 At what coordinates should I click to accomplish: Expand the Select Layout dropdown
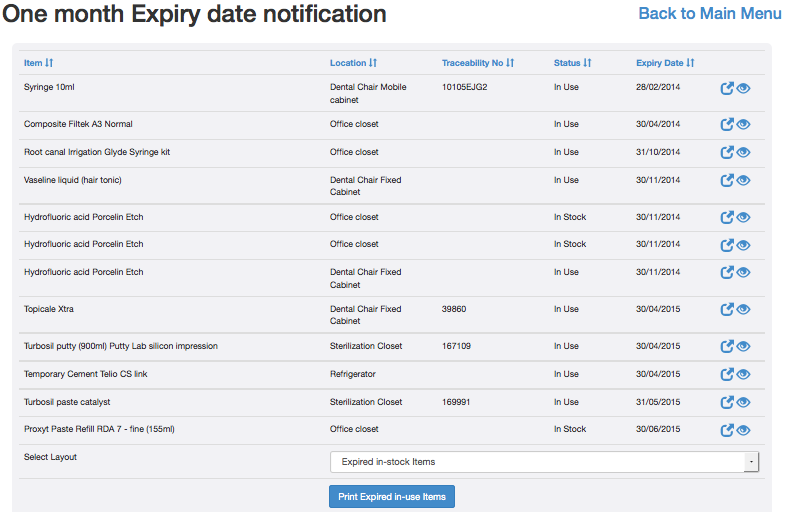point(544,462)
